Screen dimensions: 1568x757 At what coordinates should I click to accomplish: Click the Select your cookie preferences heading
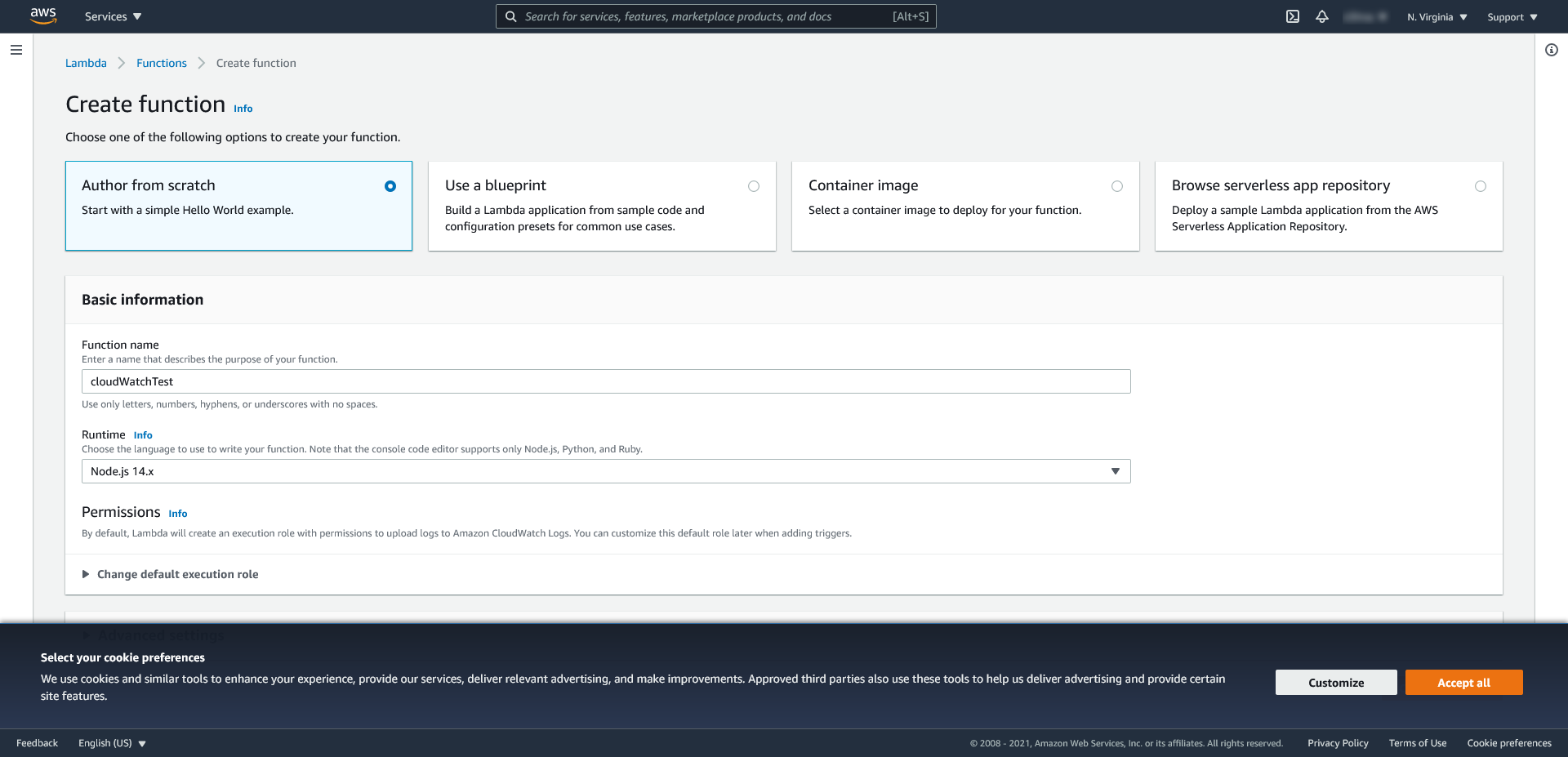point(122,657)
